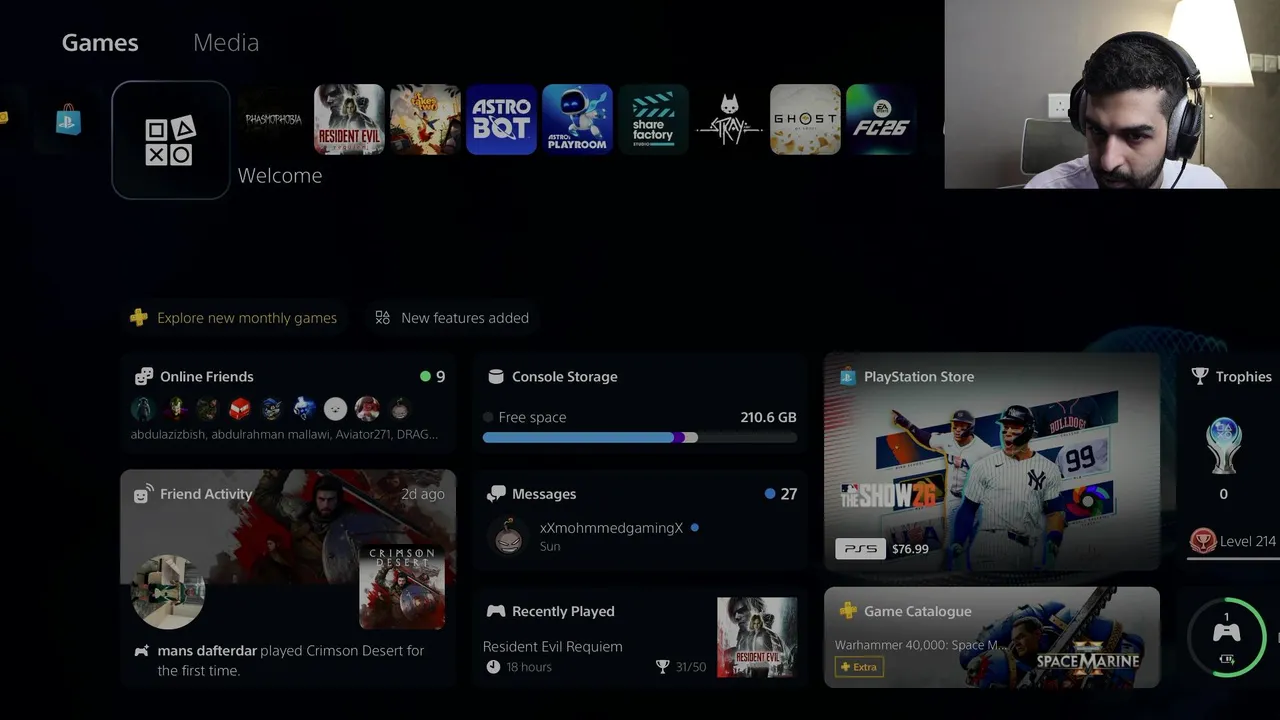This screenshot has height=720, width=1280.
Task: Click the Extra subscription badge
Action: click(x=859, y=667)
